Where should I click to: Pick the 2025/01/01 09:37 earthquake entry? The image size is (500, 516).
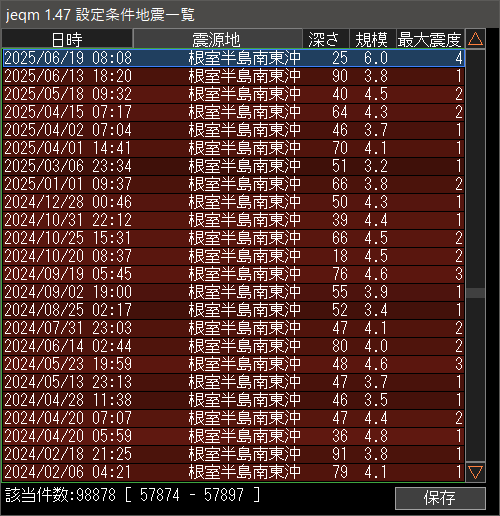click(233, 184)
